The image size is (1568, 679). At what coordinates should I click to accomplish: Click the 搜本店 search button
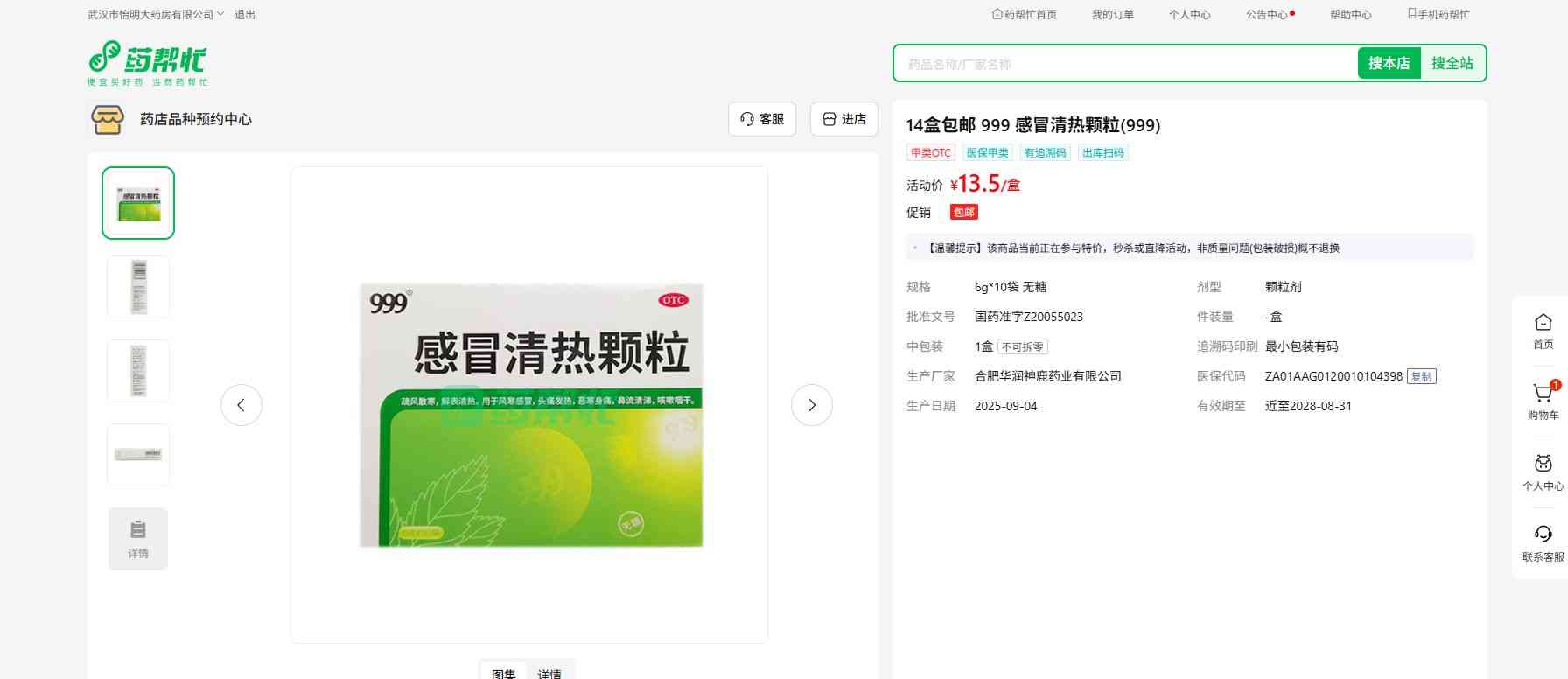[x=1389, y=63]
